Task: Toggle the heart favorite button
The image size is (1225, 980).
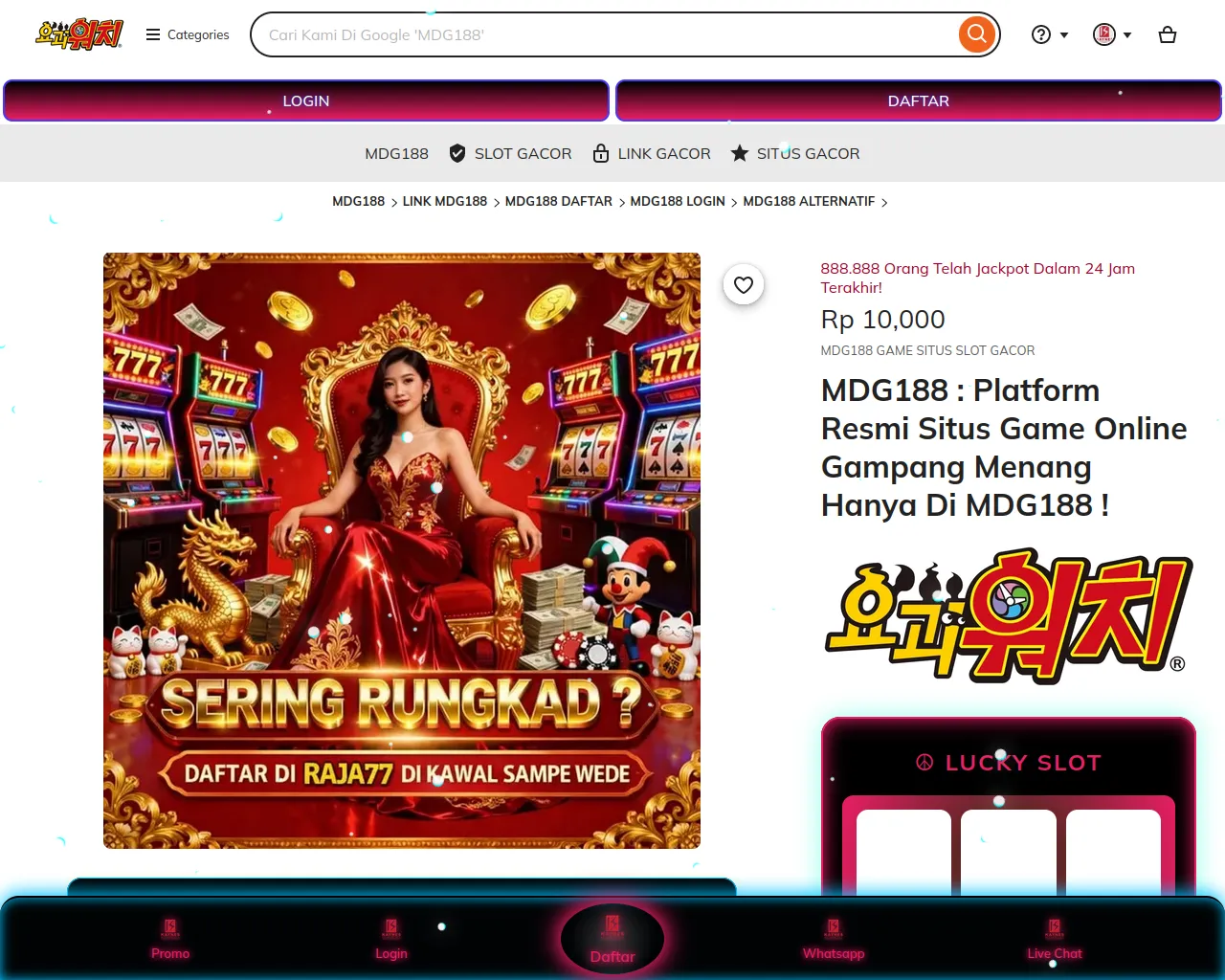Action: coord(744,284)
